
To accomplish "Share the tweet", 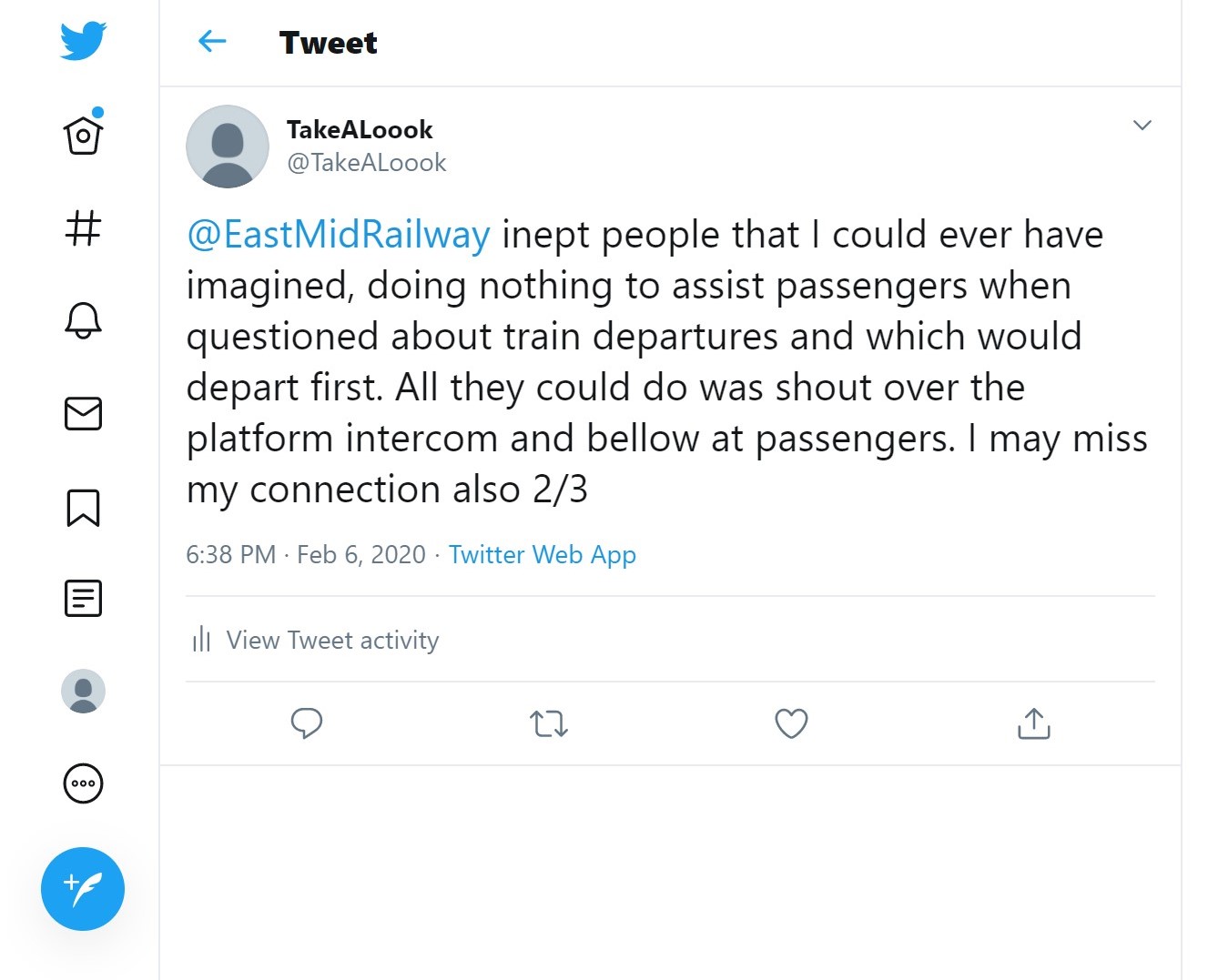I will (x=1033, y=723).
